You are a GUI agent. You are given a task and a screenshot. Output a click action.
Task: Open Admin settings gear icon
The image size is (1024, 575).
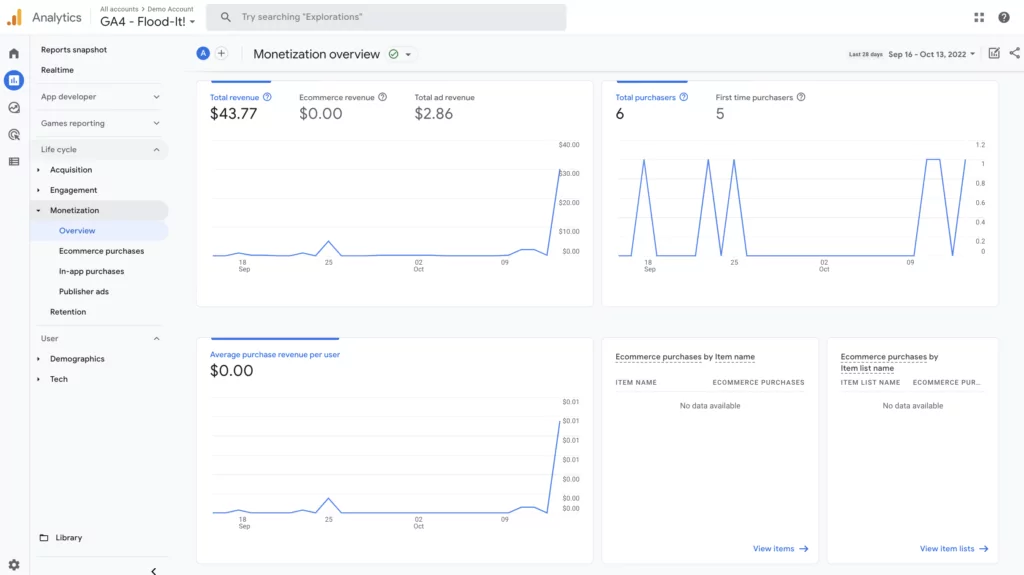point(14,565)
